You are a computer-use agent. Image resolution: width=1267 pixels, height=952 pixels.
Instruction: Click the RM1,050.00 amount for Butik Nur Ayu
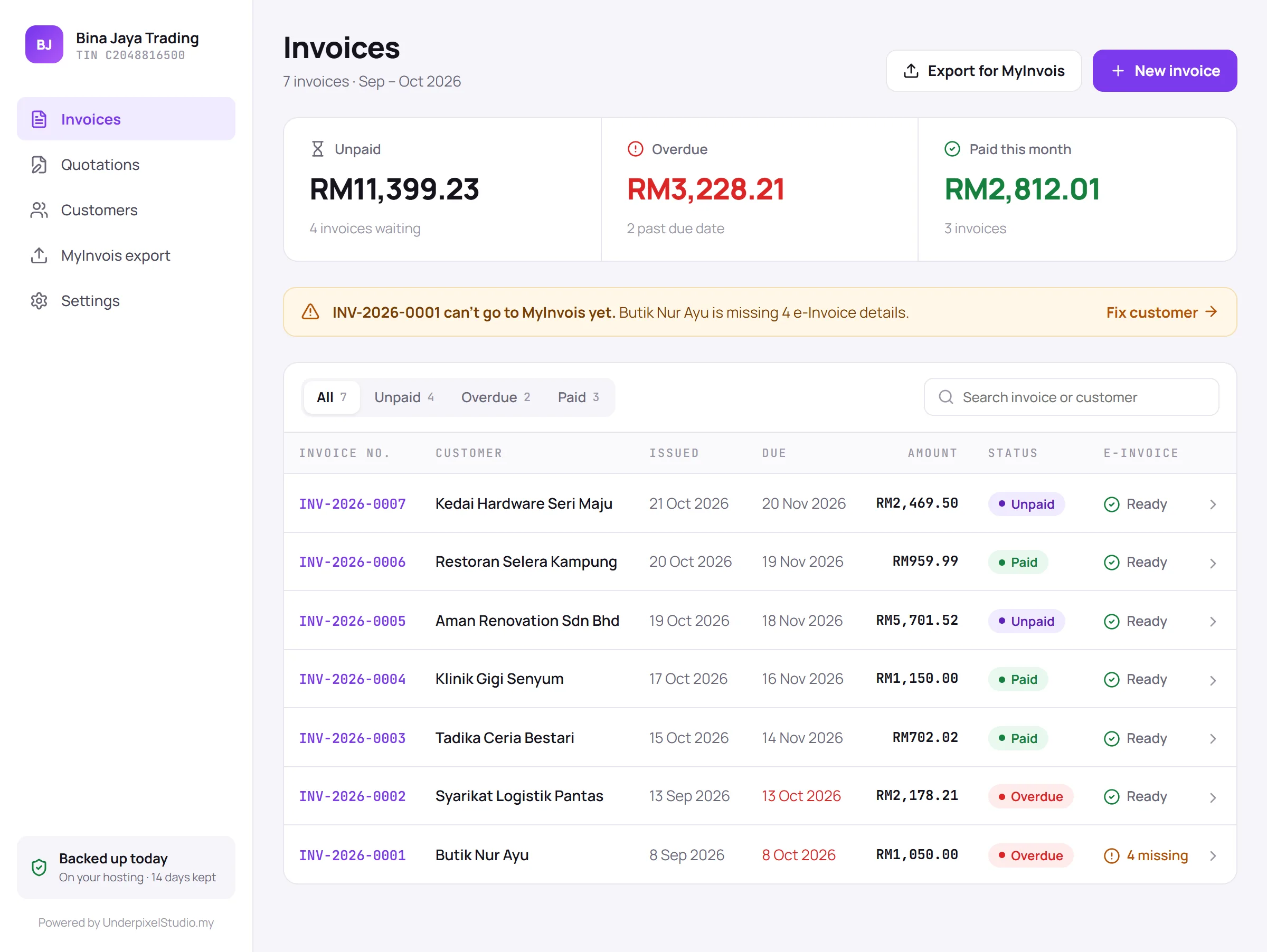tap(916, 855)
